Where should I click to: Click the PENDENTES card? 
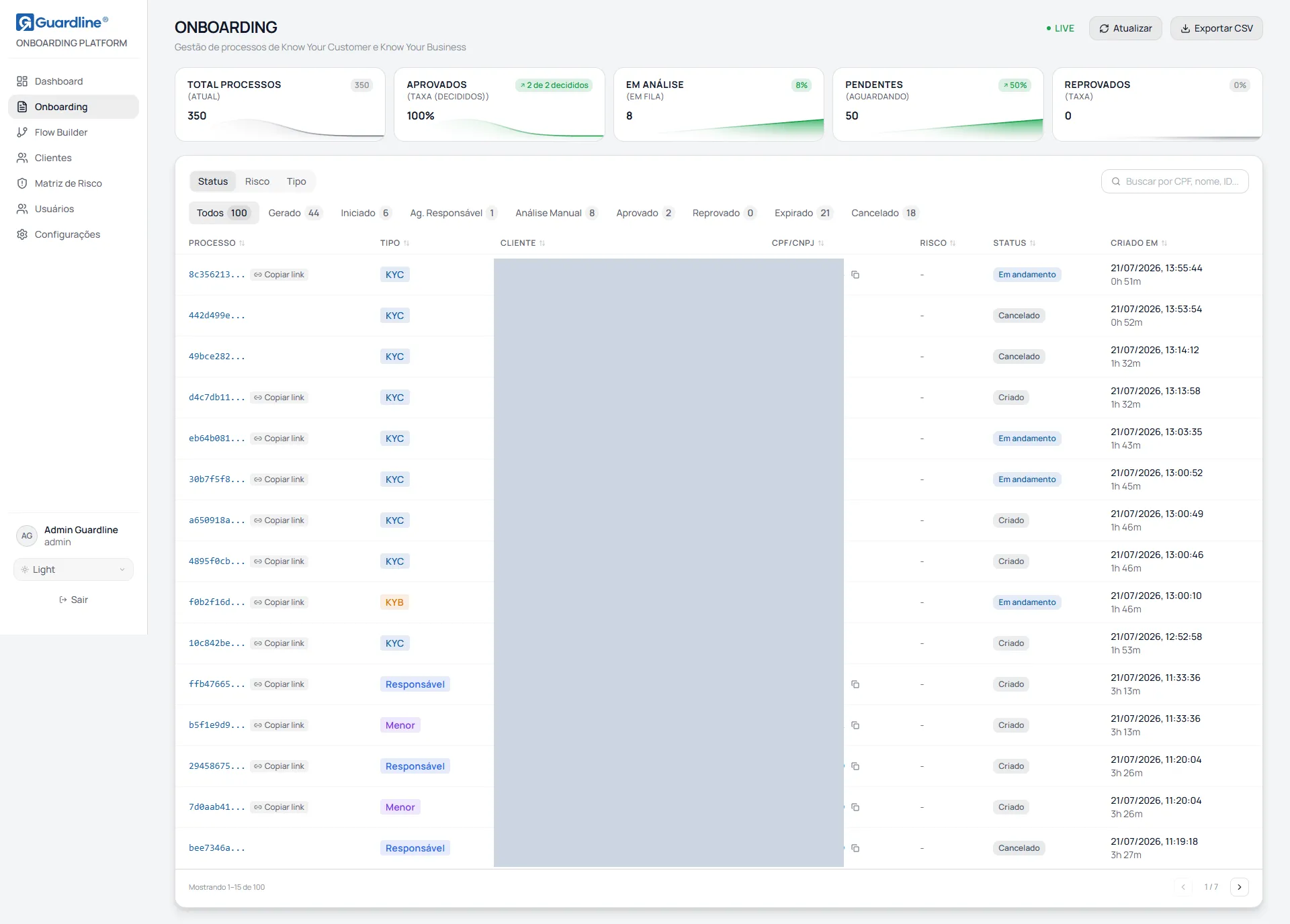tap(938, 104)
